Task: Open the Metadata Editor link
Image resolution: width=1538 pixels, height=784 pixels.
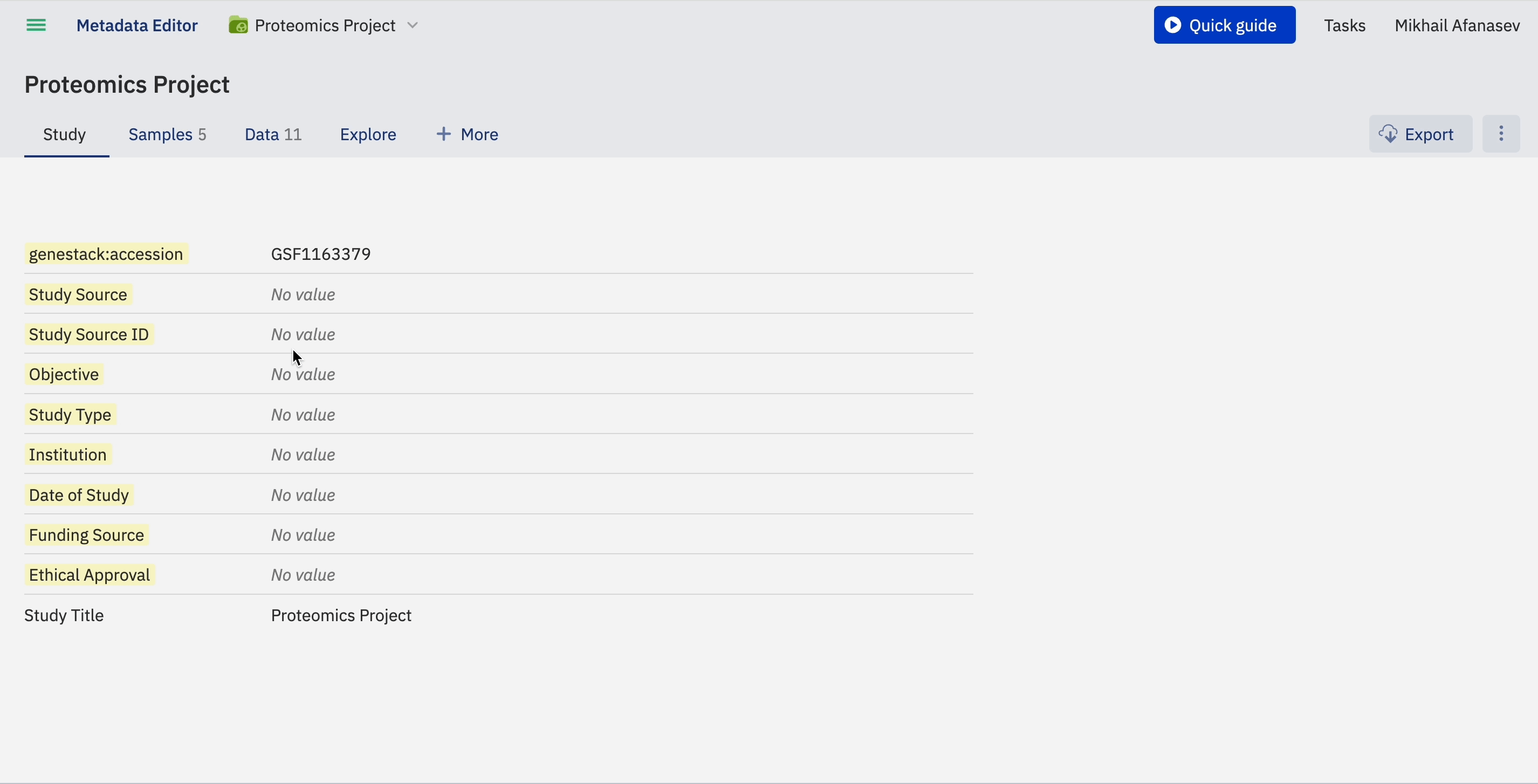Action: [137, 25]
